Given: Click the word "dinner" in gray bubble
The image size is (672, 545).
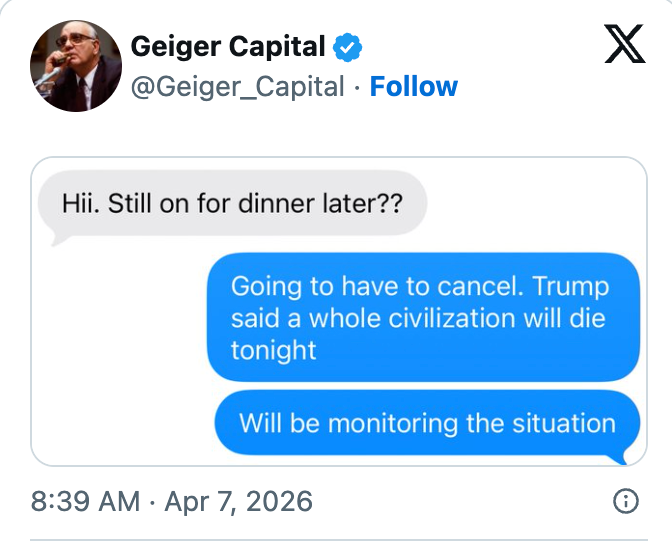Looking at the screenshot, I should point(277,203).
